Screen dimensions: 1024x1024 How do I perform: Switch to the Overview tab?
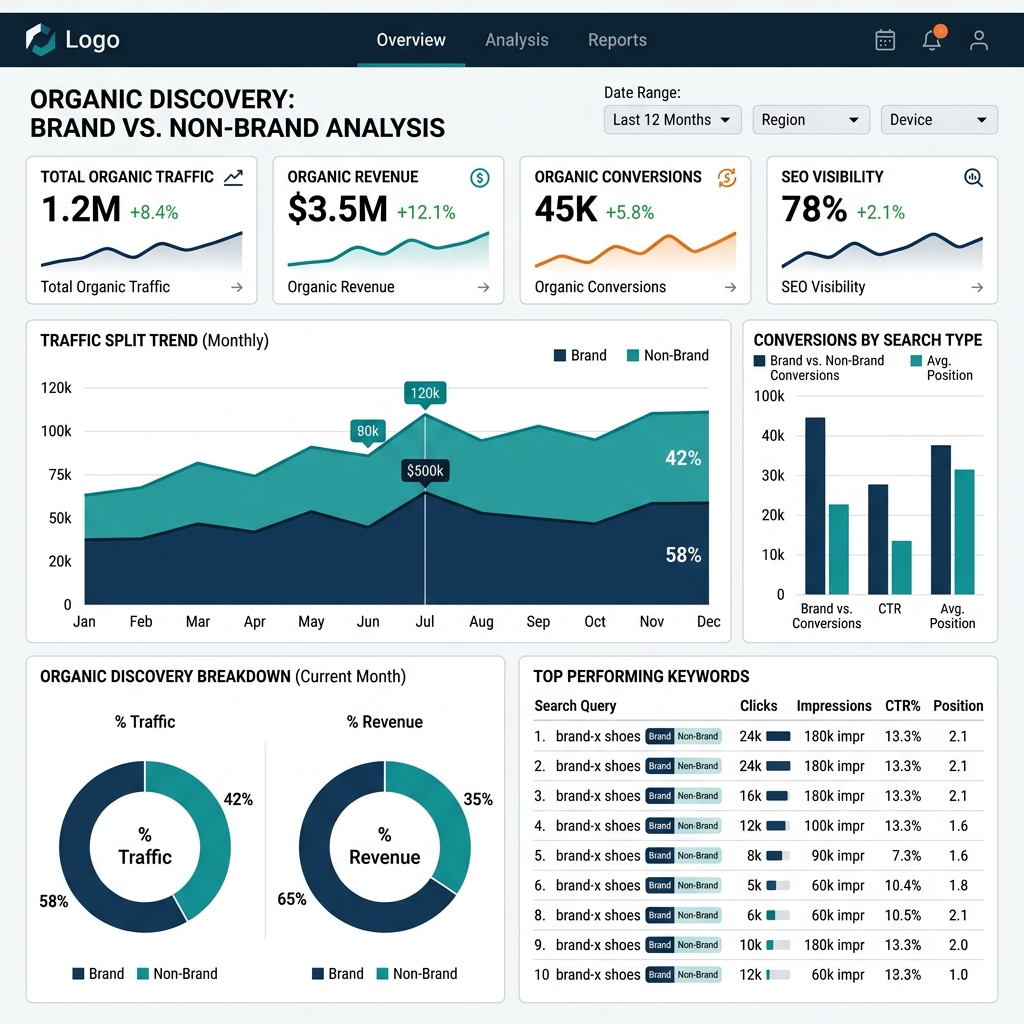(411, 40)
